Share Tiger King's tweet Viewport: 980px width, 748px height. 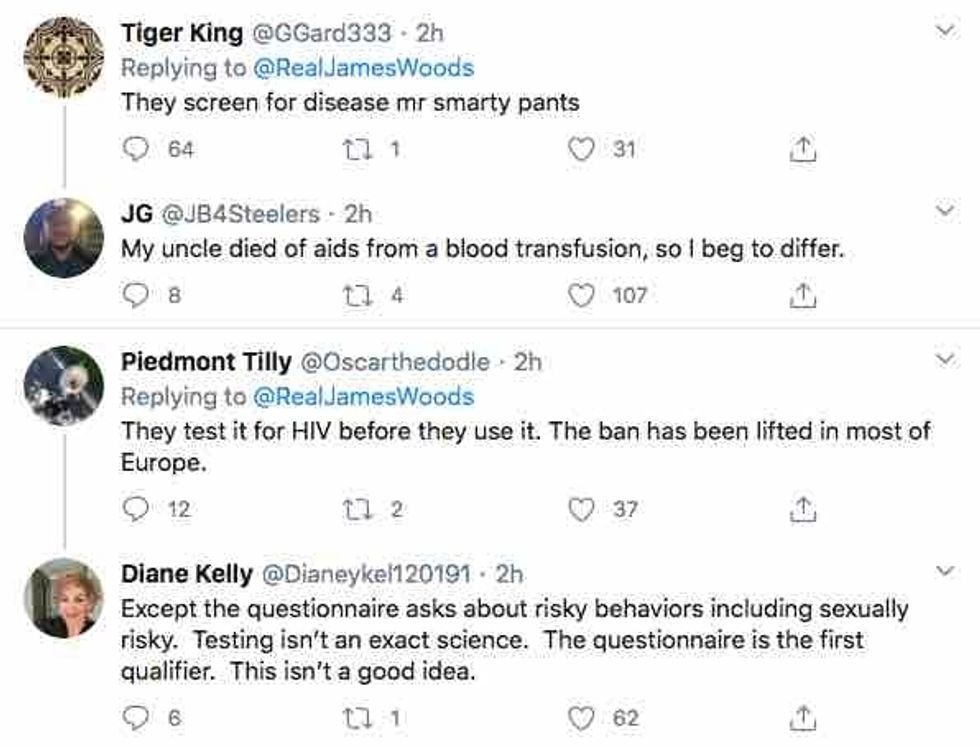[x=802, y=150]
